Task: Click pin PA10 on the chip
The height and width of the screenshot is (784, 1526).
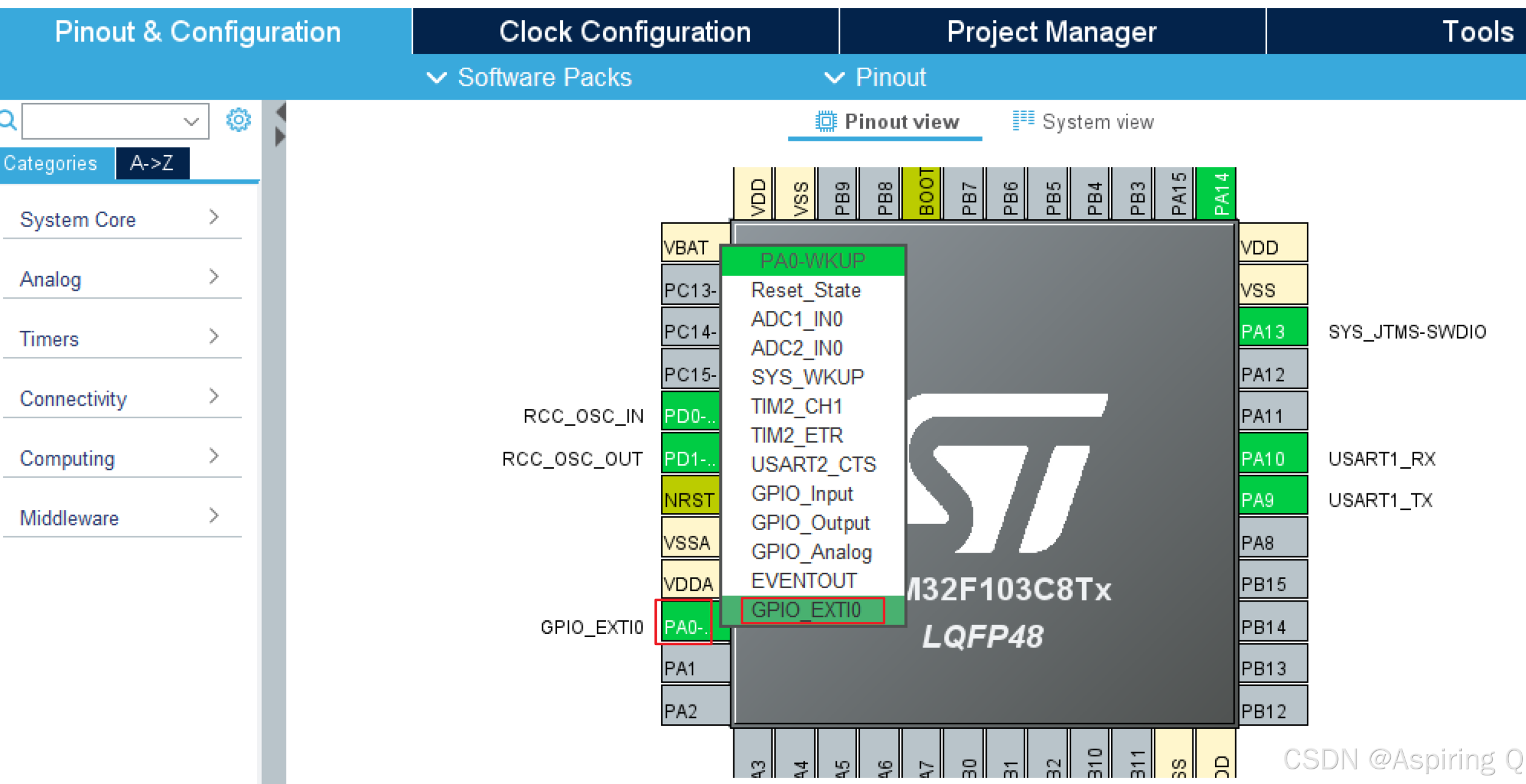Action: coord(1273,454)
